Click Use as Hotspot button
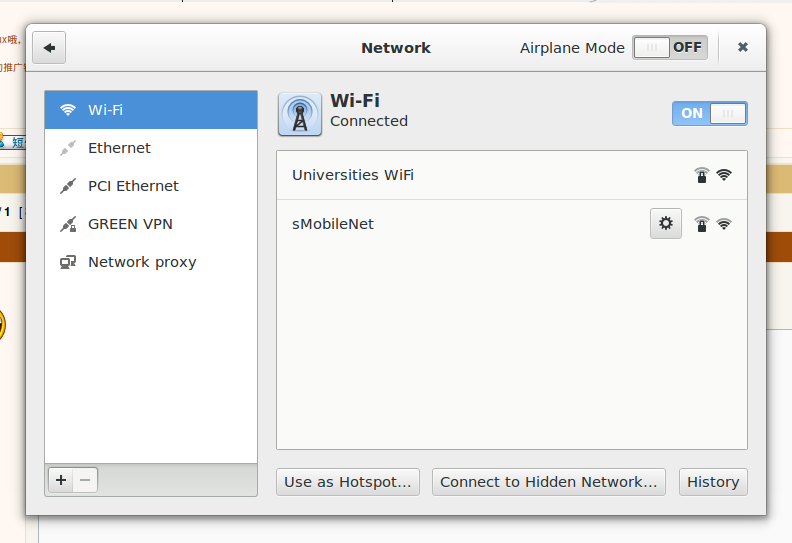Image resolution: width=792 pixels, height=543 pixels. point(348,482)
